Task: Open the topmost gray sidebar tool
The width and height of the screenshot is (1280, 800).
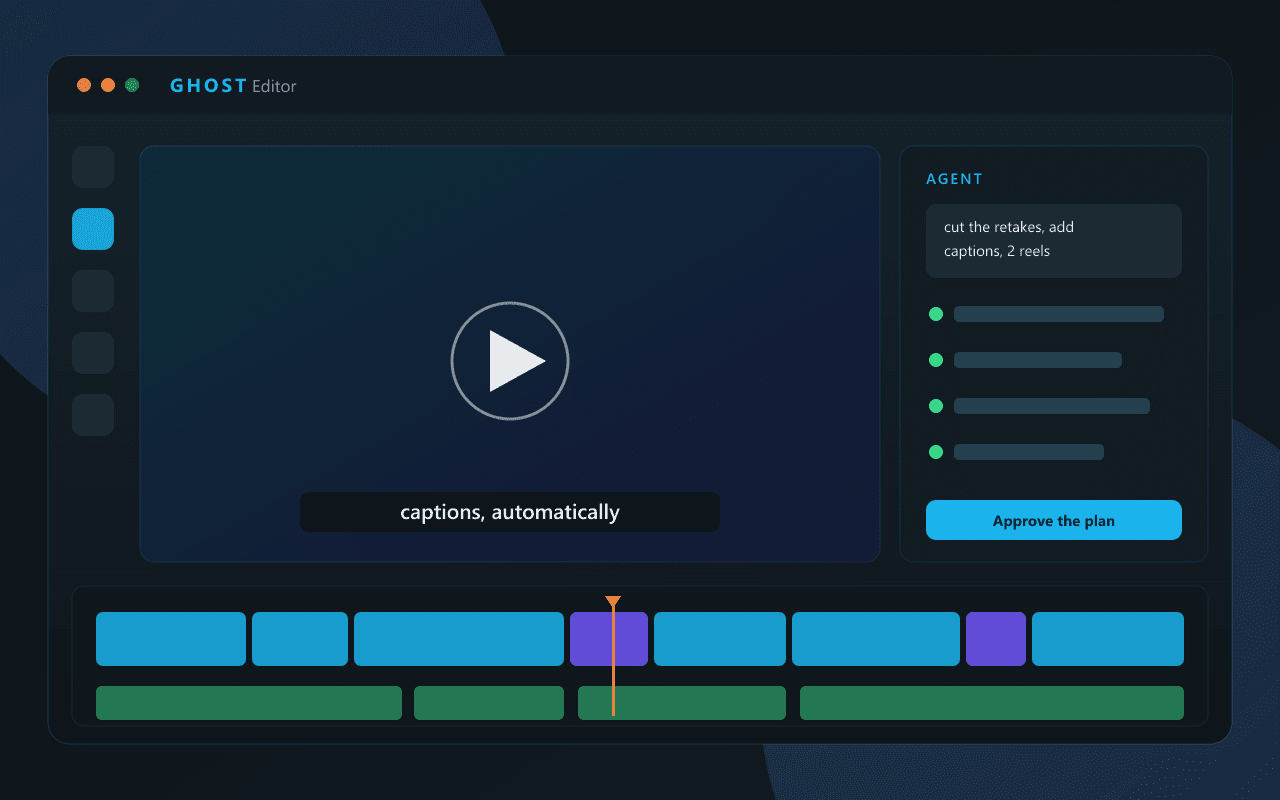Action: [93, 167]
